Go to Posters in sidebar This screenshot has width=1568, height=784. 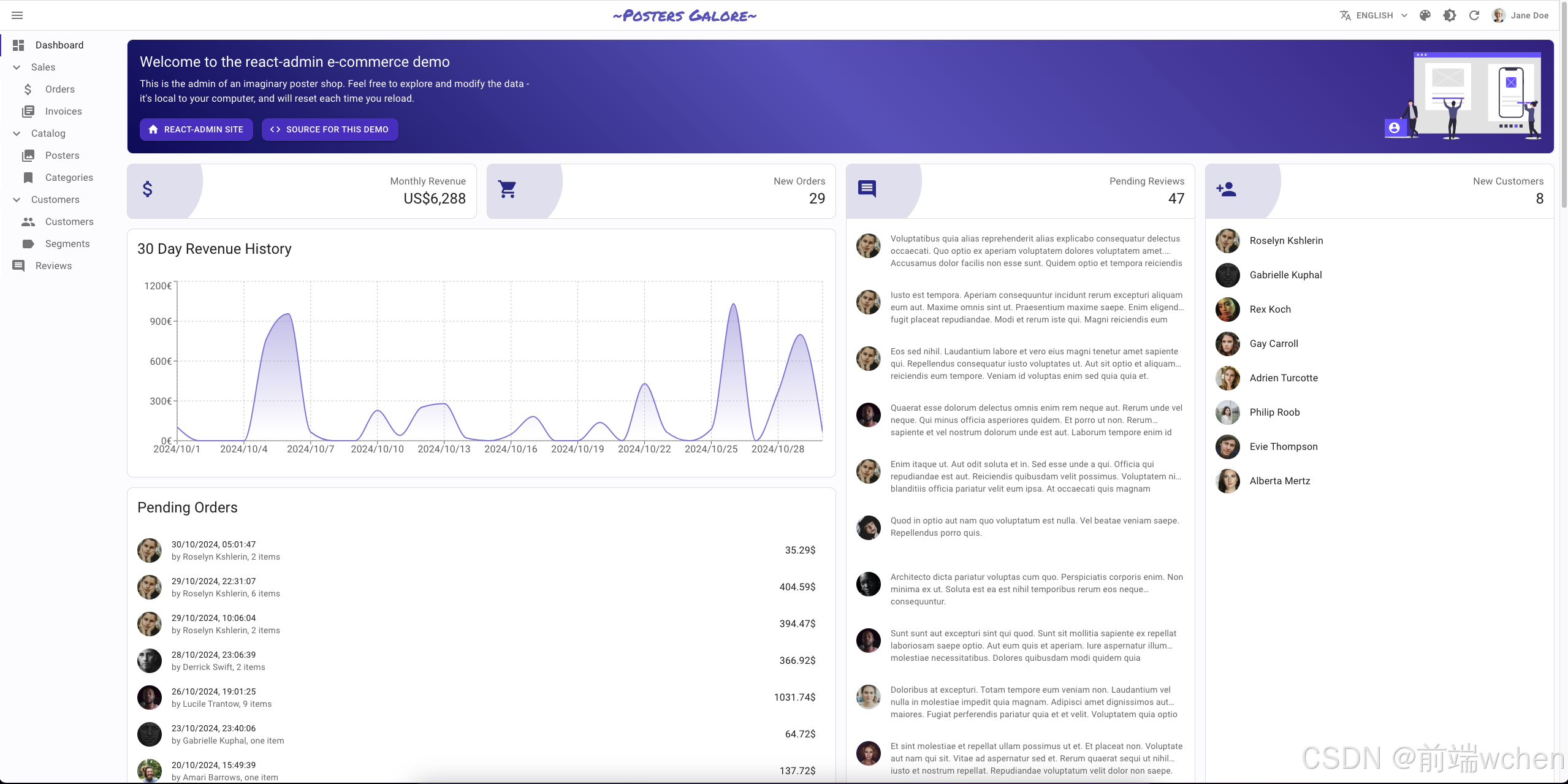click(62, 156)
